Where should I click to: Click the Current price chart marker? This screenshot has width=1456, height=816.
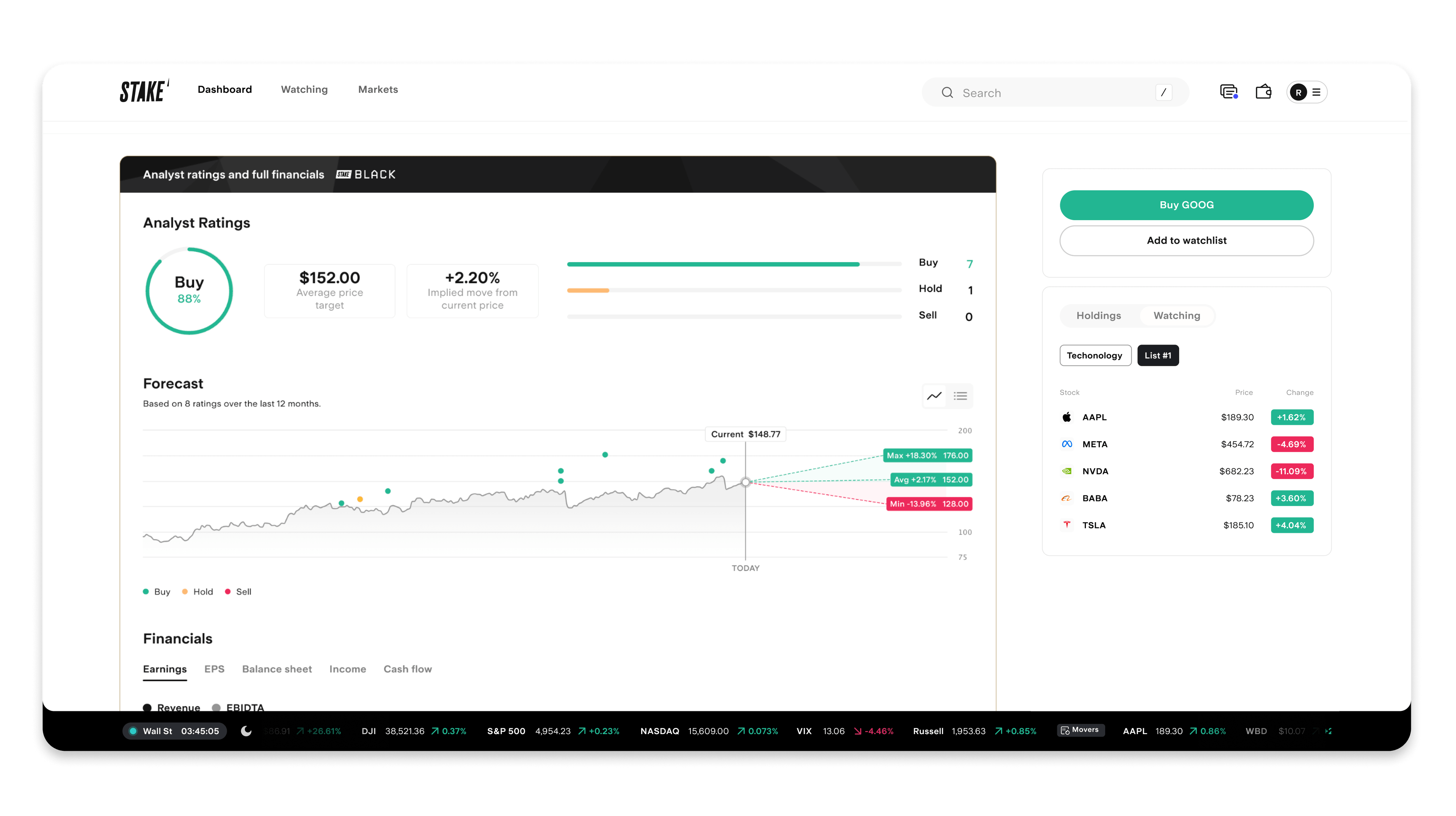click(745, 482)
